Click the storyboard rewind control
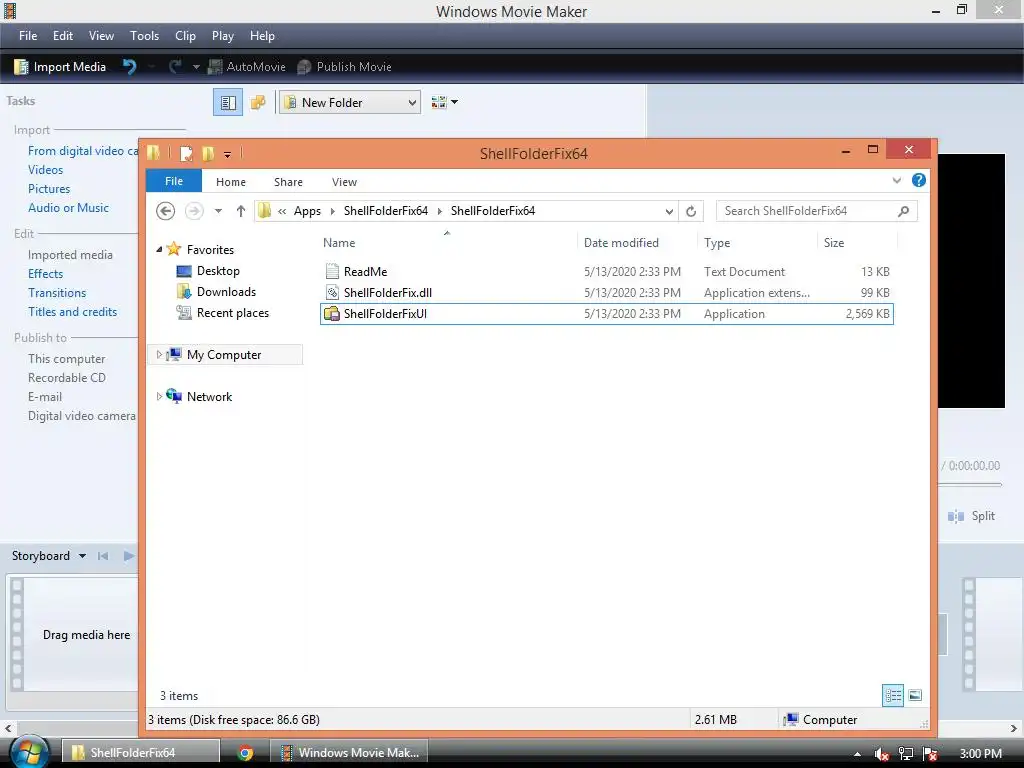This screenshot has height=768, width=1024. [x=103, y=556]
